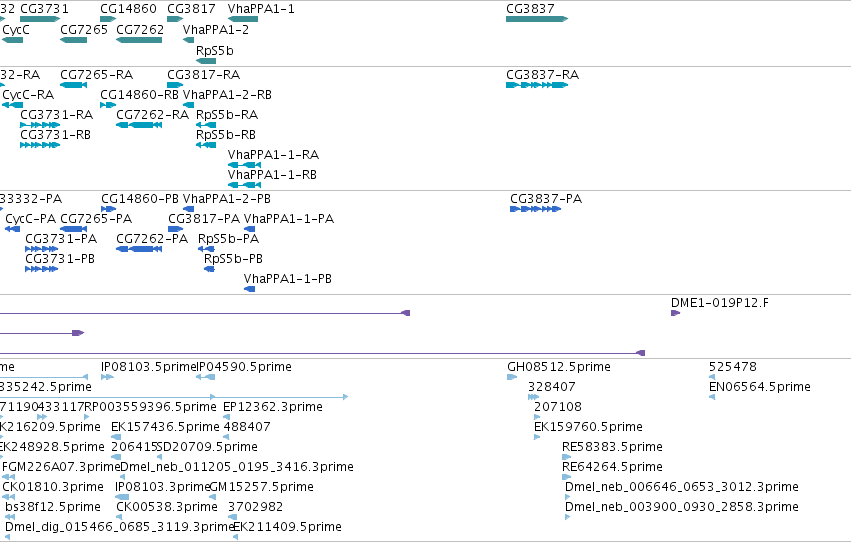The image size is (851, 542).
Task: Select the CG3731-PB protein feature
Action: click(41, 270)
